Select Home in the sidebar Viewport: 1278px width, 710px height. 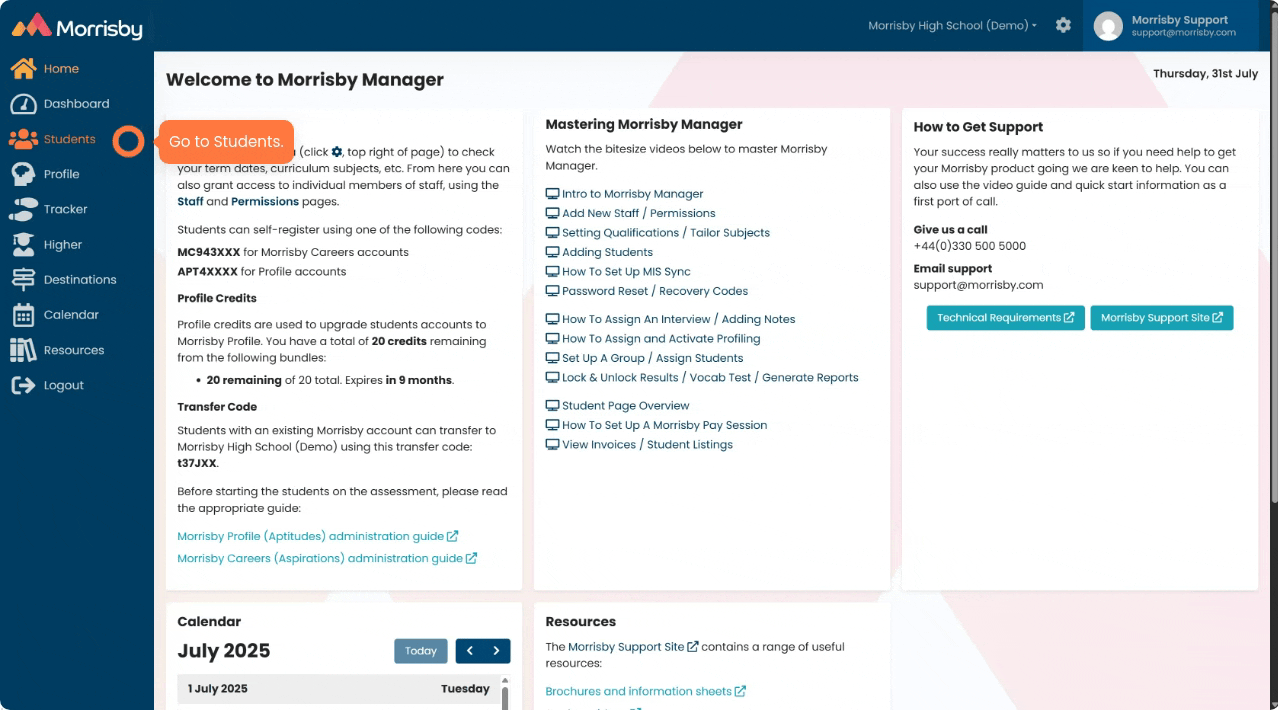click(61, 69)
